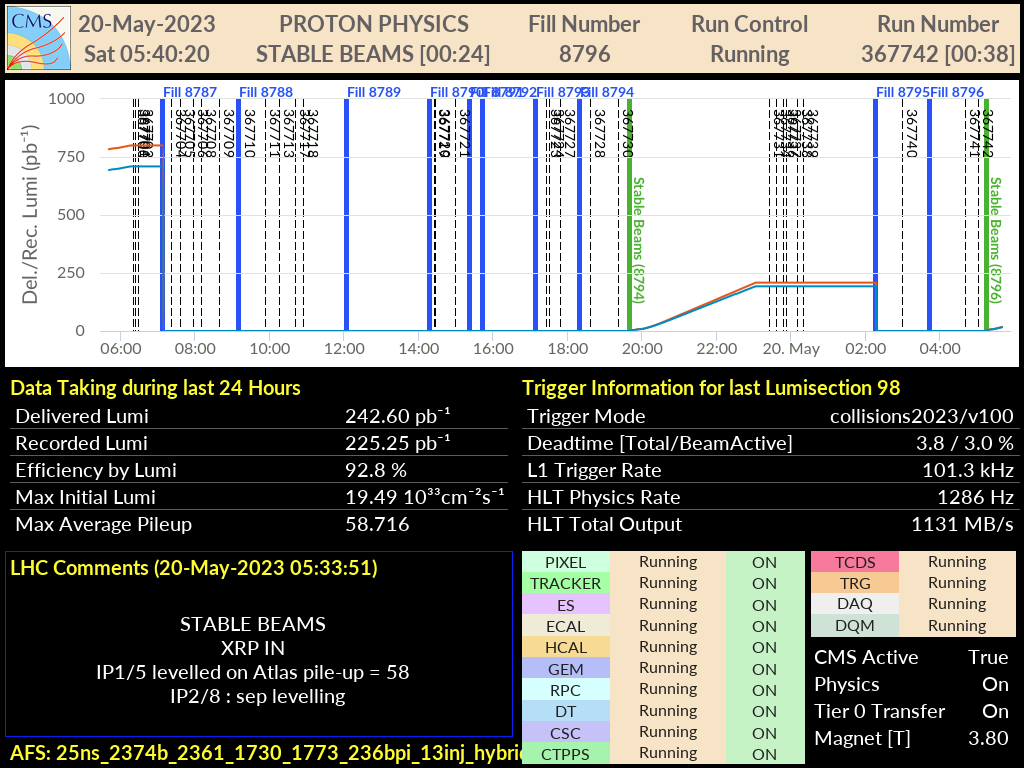Select the TRG status label

855,583
